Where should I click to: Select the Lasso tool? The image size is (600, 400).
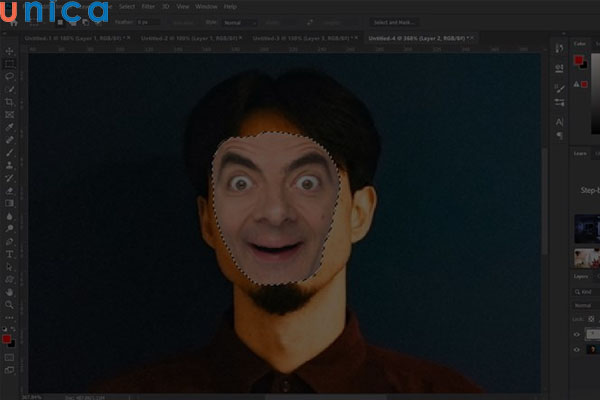point(9,76)
